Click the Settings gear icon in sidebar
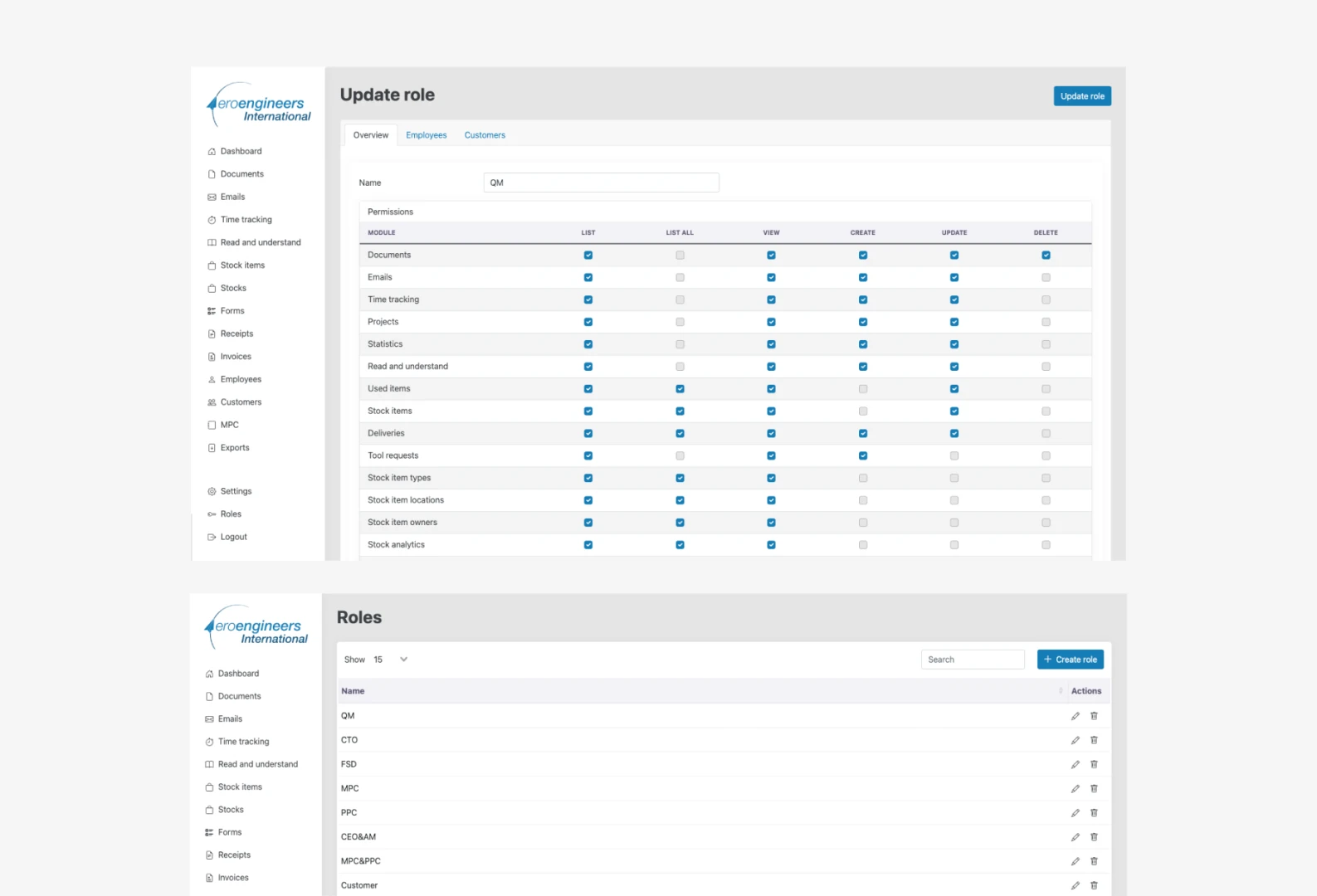 [x=212, y=491]
